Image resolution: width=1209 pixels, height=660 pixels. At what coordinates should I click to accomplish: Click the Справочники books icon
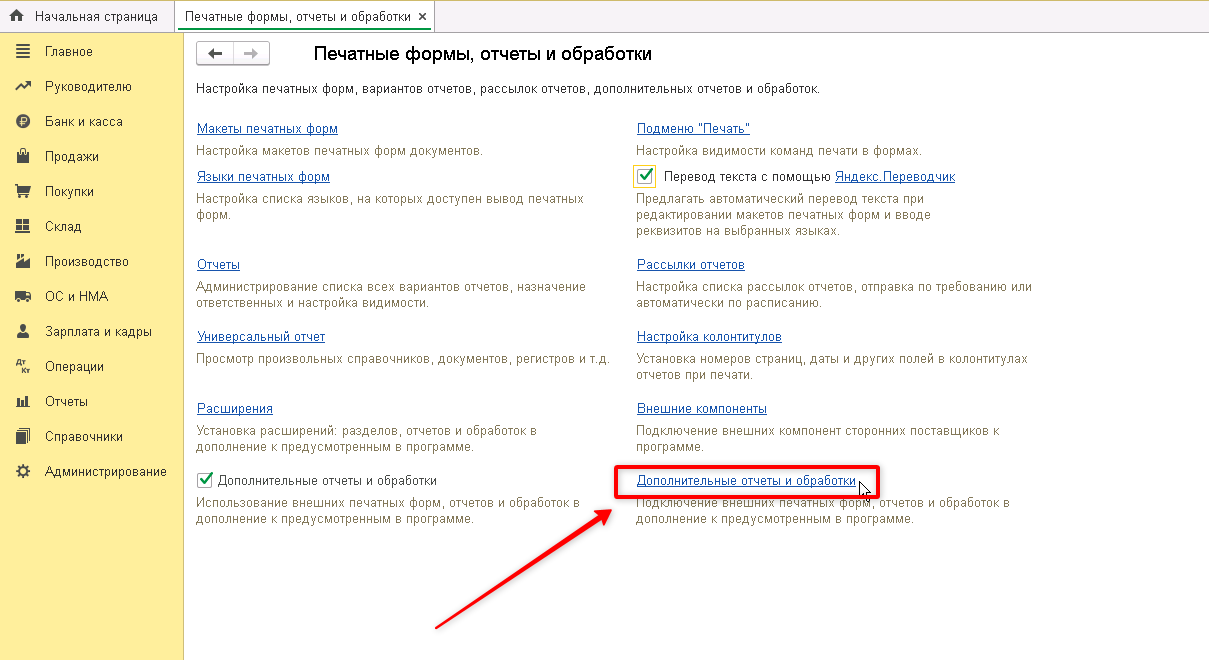23,437
